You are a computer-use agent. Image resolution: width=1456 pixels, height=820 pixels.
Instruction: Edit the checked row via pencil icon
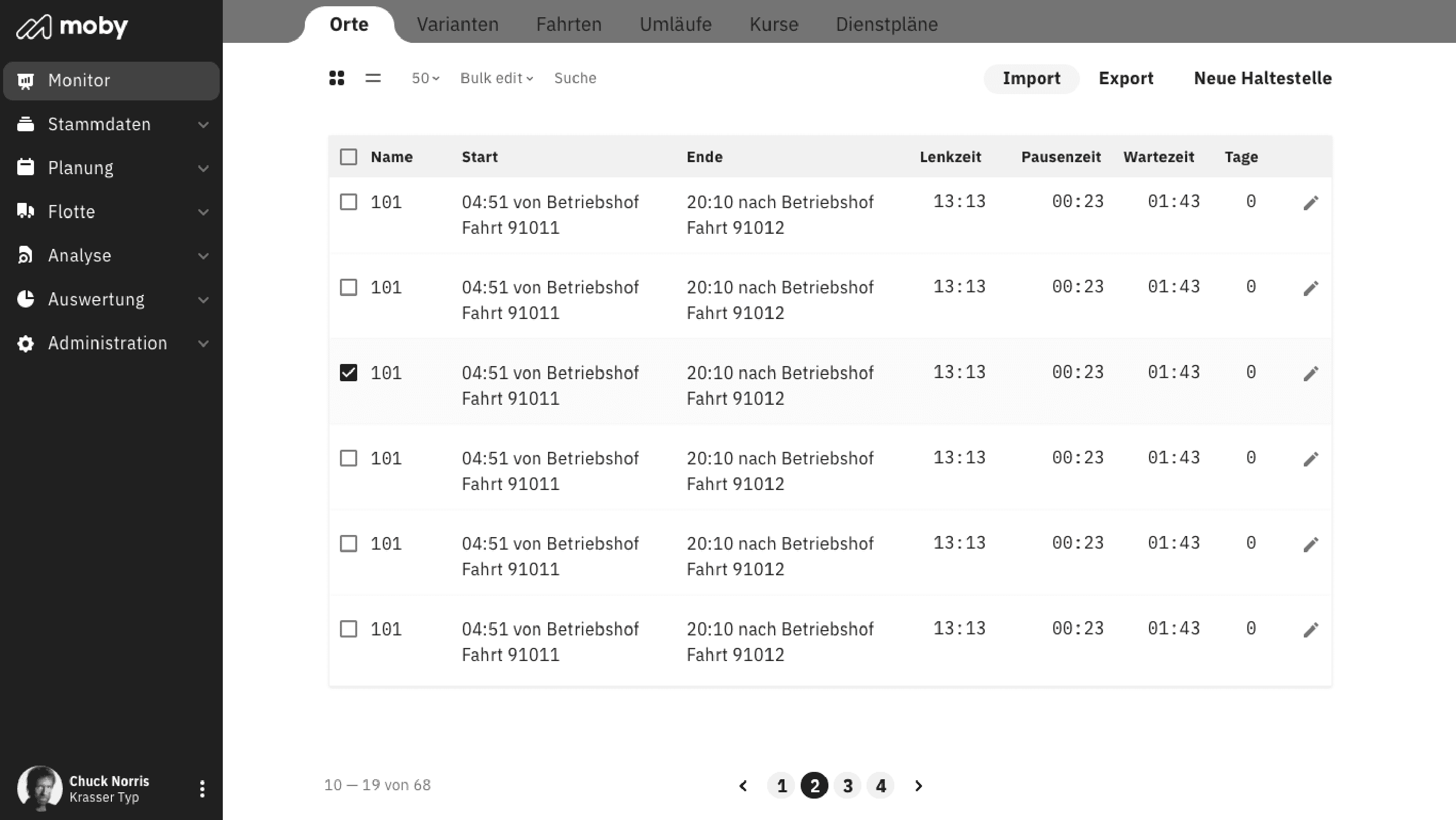(x=1311, y=373)
